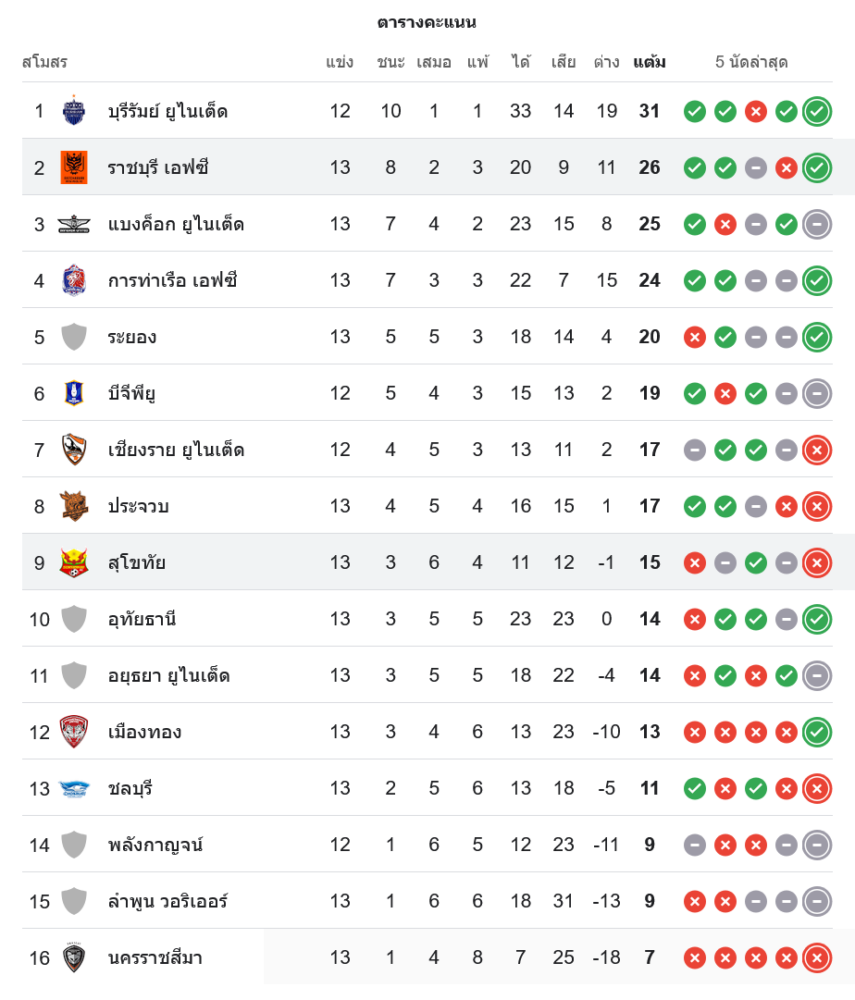Click the Ratchaburi FC club logo
Image resolution: width=855 pixels, height=1000 pixels.
coord(74,167)
